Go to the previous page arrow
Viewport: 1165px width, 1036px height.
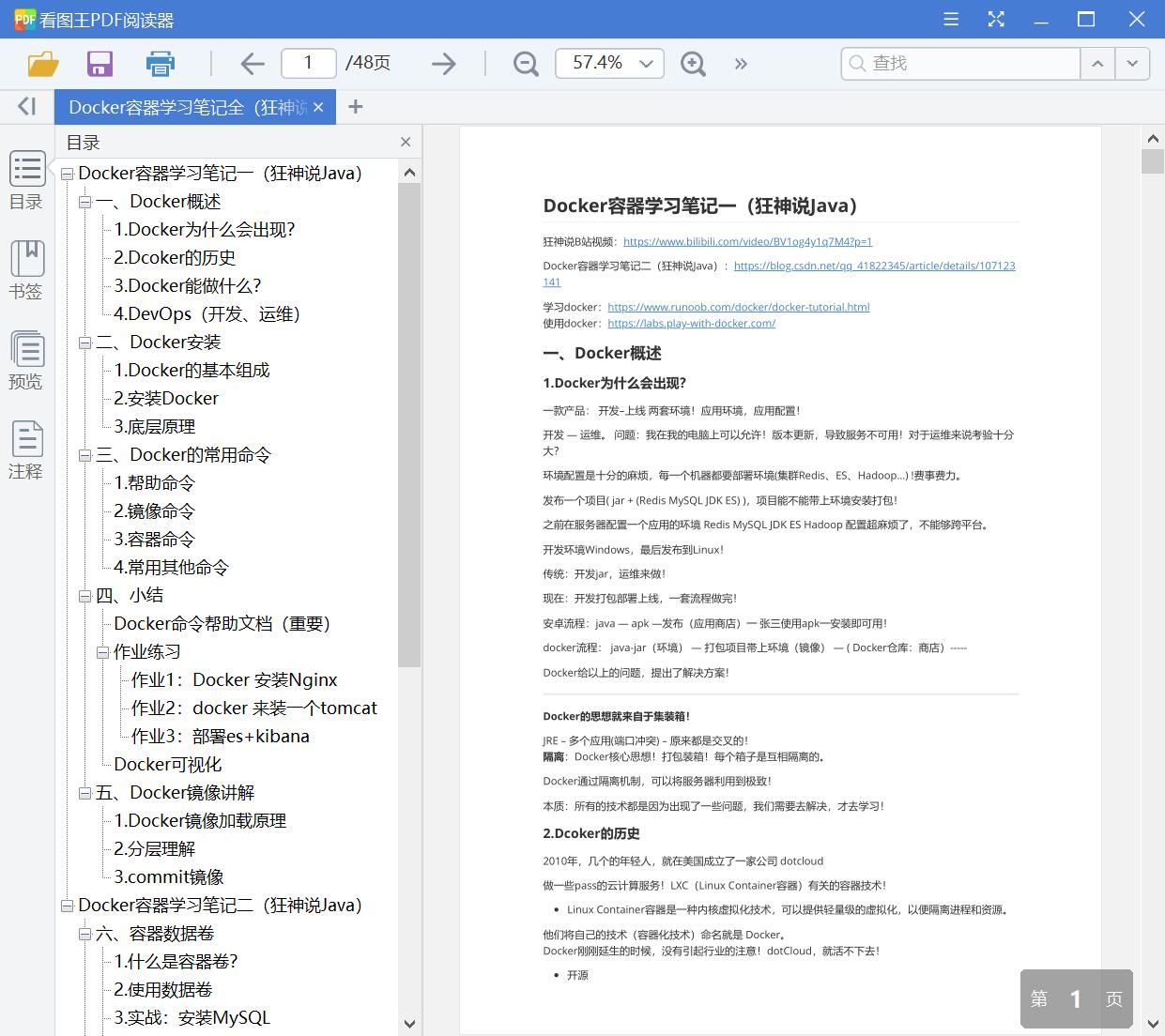[x=252, y=64]
